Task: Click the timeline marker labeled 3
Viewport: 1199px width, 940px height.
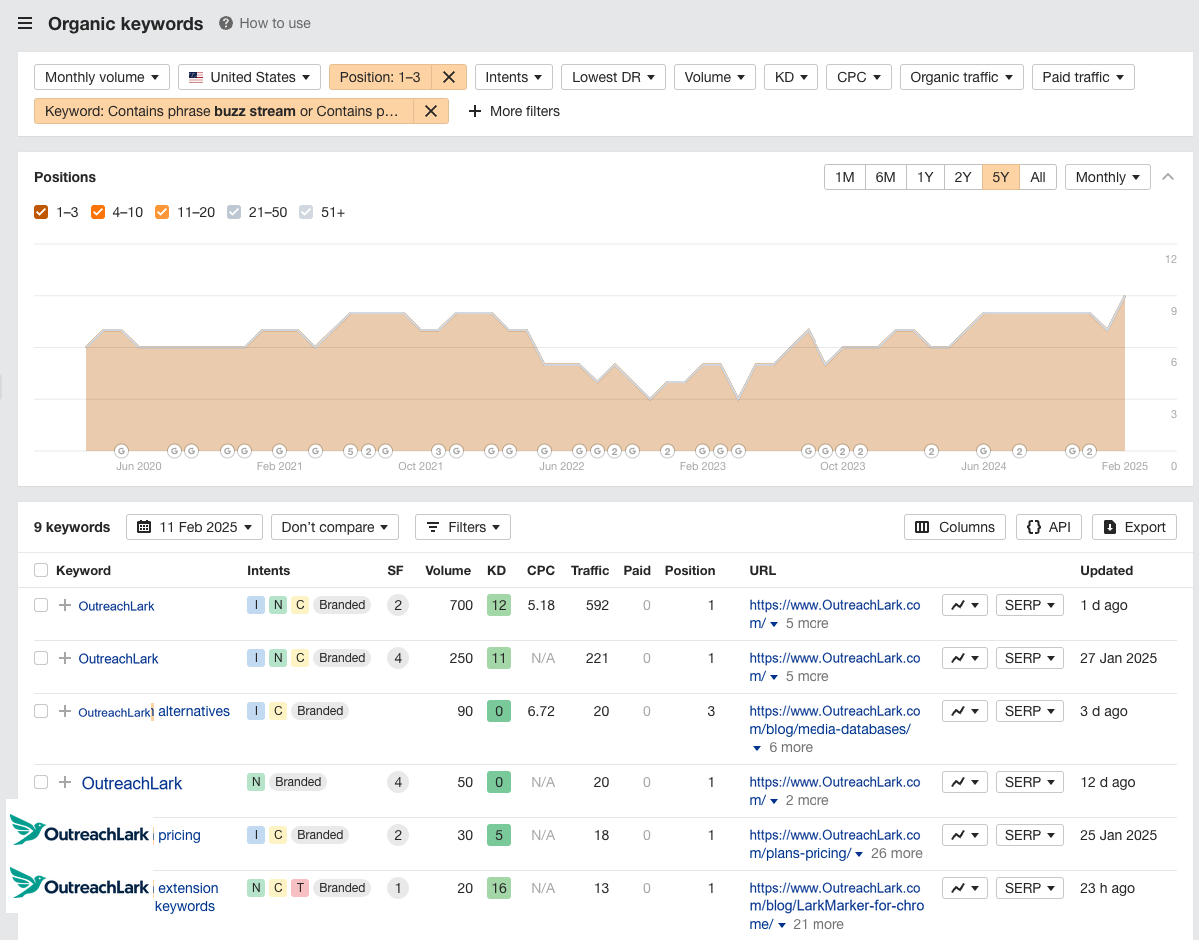Action: click(438, 451)
